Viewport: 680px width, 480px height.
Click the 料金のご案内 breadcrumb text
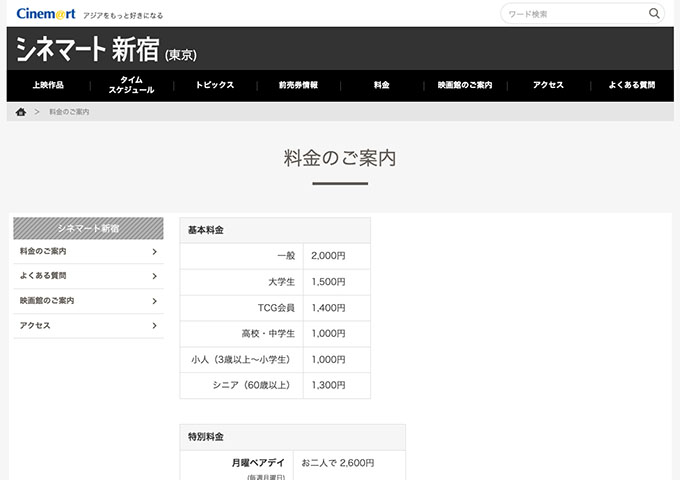pyautogui.click(x=69, y=112)
